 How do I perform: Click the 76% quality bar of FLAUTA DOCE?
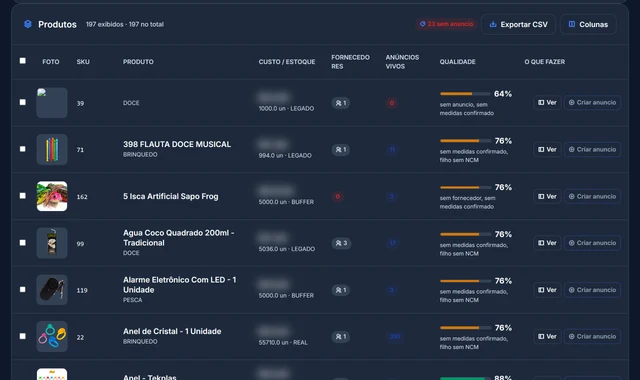tap(465, 141)
